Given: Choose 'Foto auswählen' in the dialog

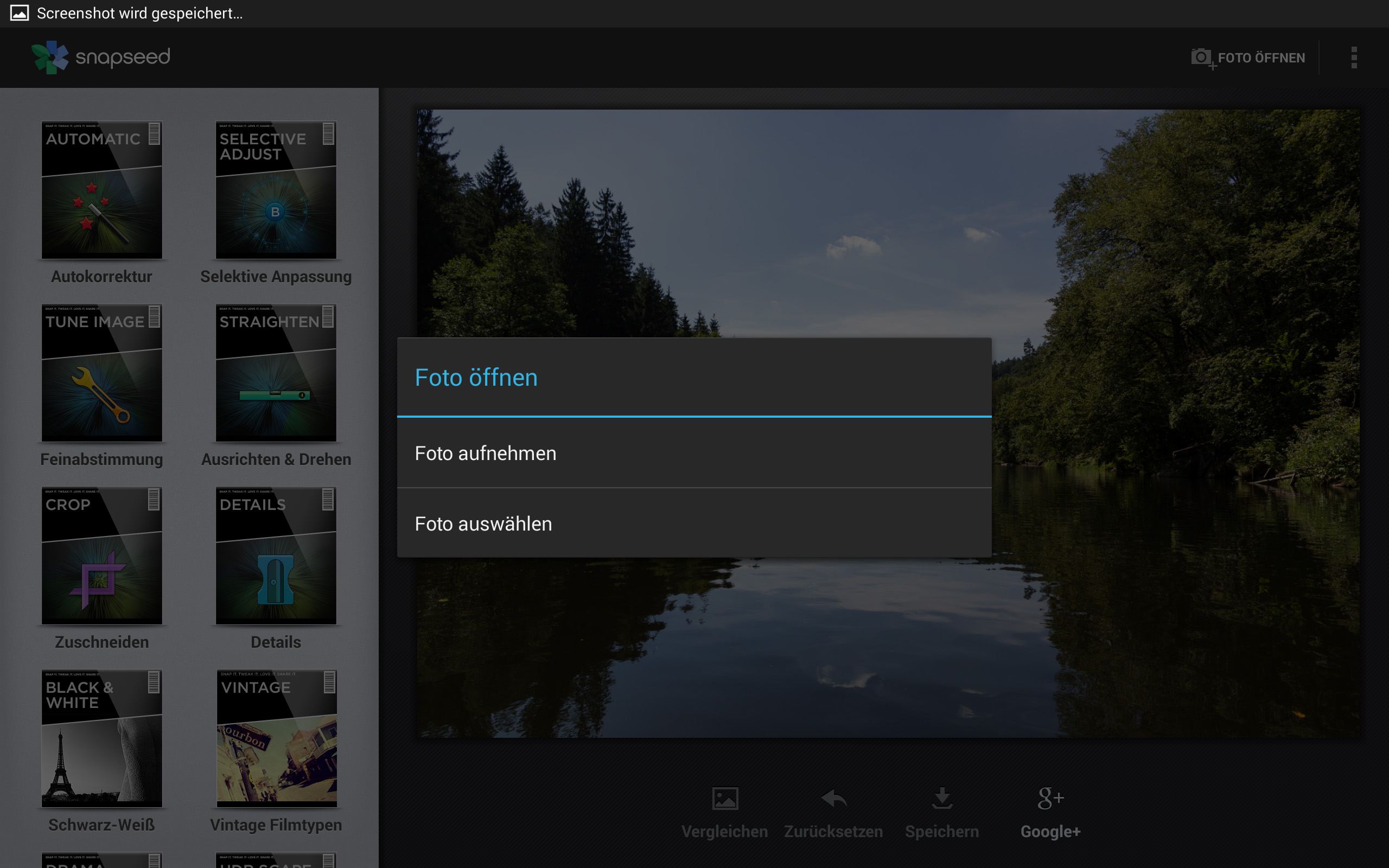Looking at the screenshot, I should [x=694, y=523].
